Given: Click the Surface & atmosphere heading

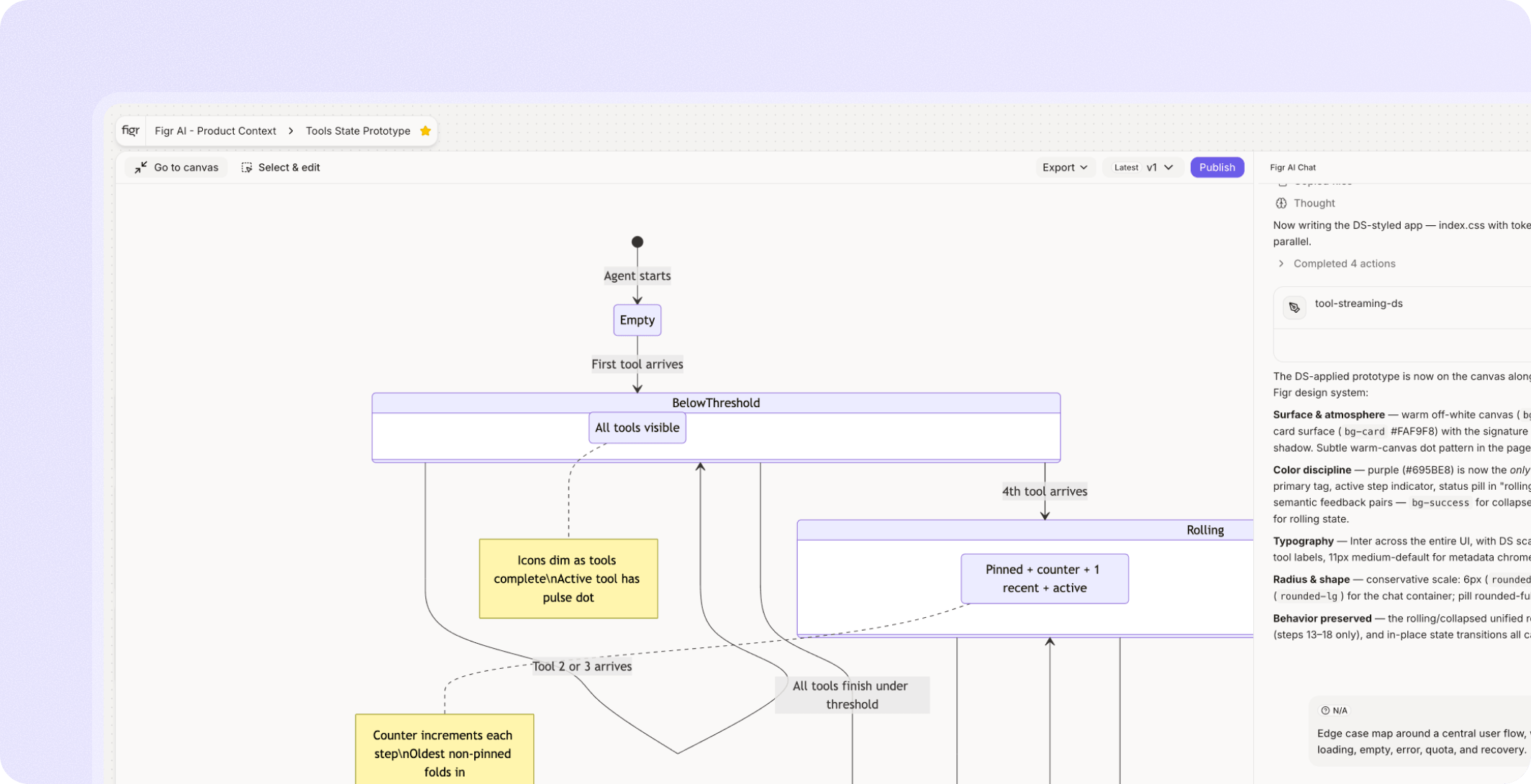Looking at the screenshot, I should (1329, 415).
